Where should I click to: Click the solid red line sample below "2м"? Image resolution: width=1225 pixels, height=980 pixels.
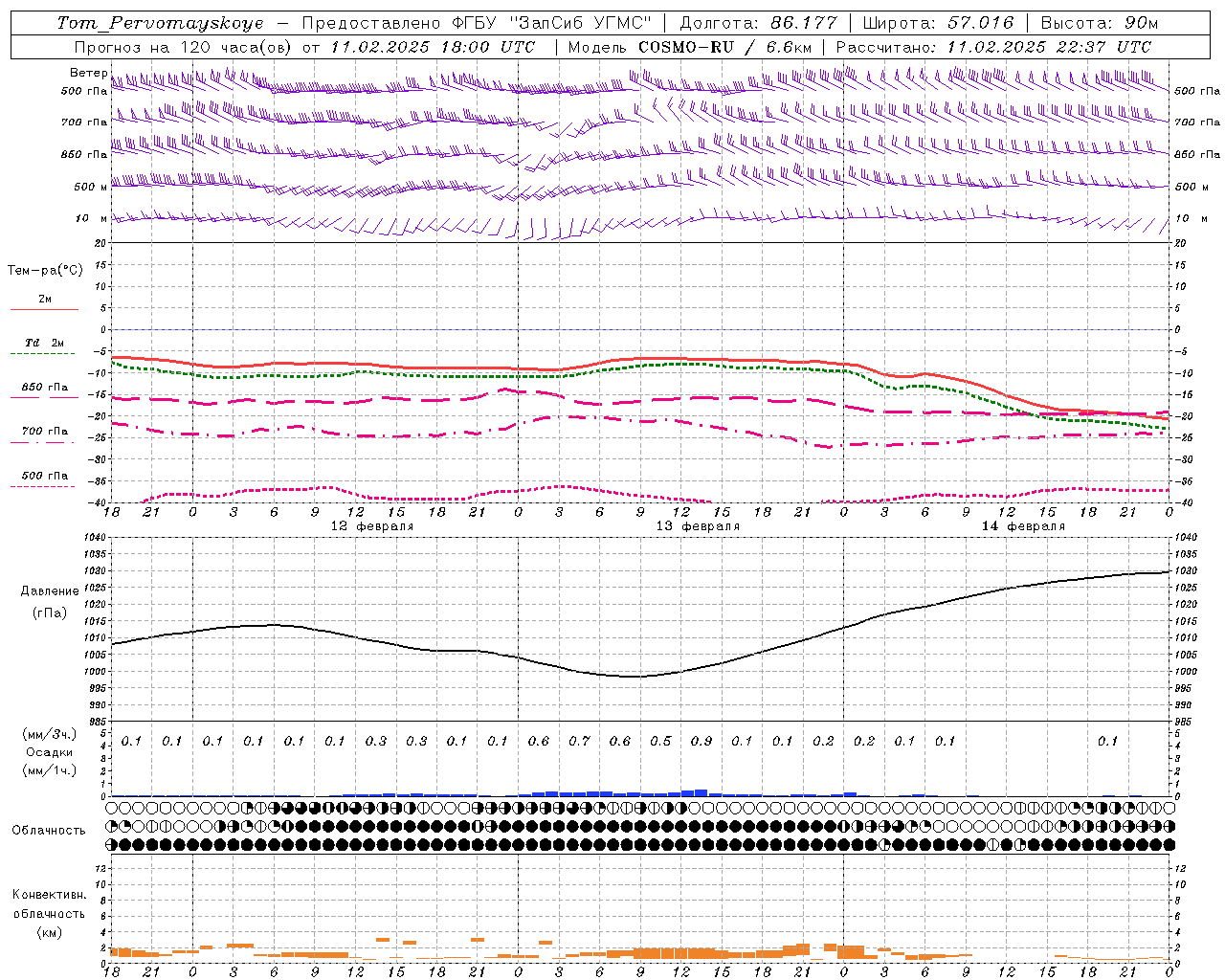pos(44,309)
